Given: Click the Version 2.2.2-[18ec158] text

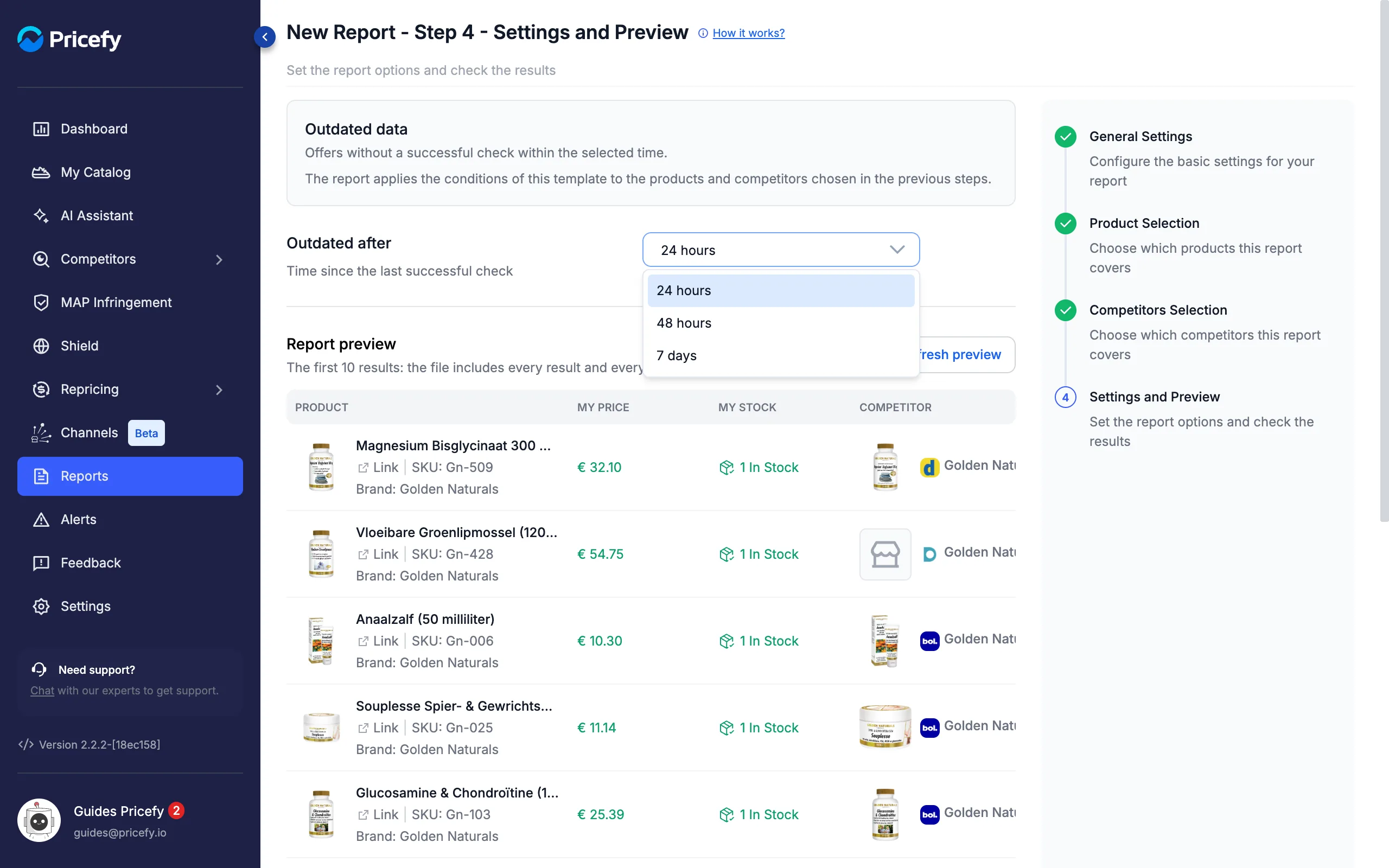Looking at the screenshot, I should pos(99,744).
